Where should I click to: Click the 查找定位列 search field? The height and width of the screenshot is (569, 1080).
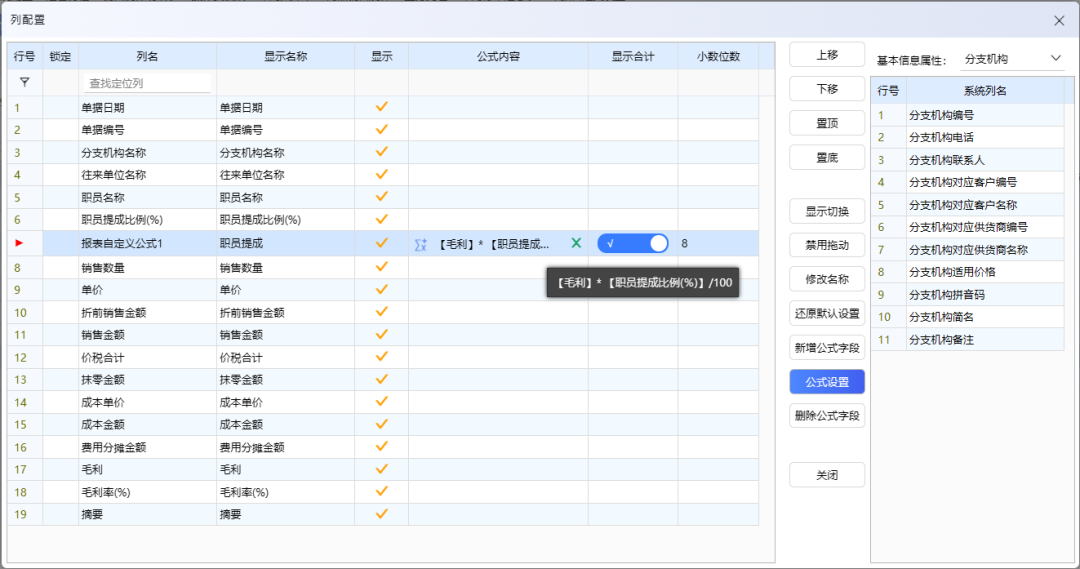[148, 83]
